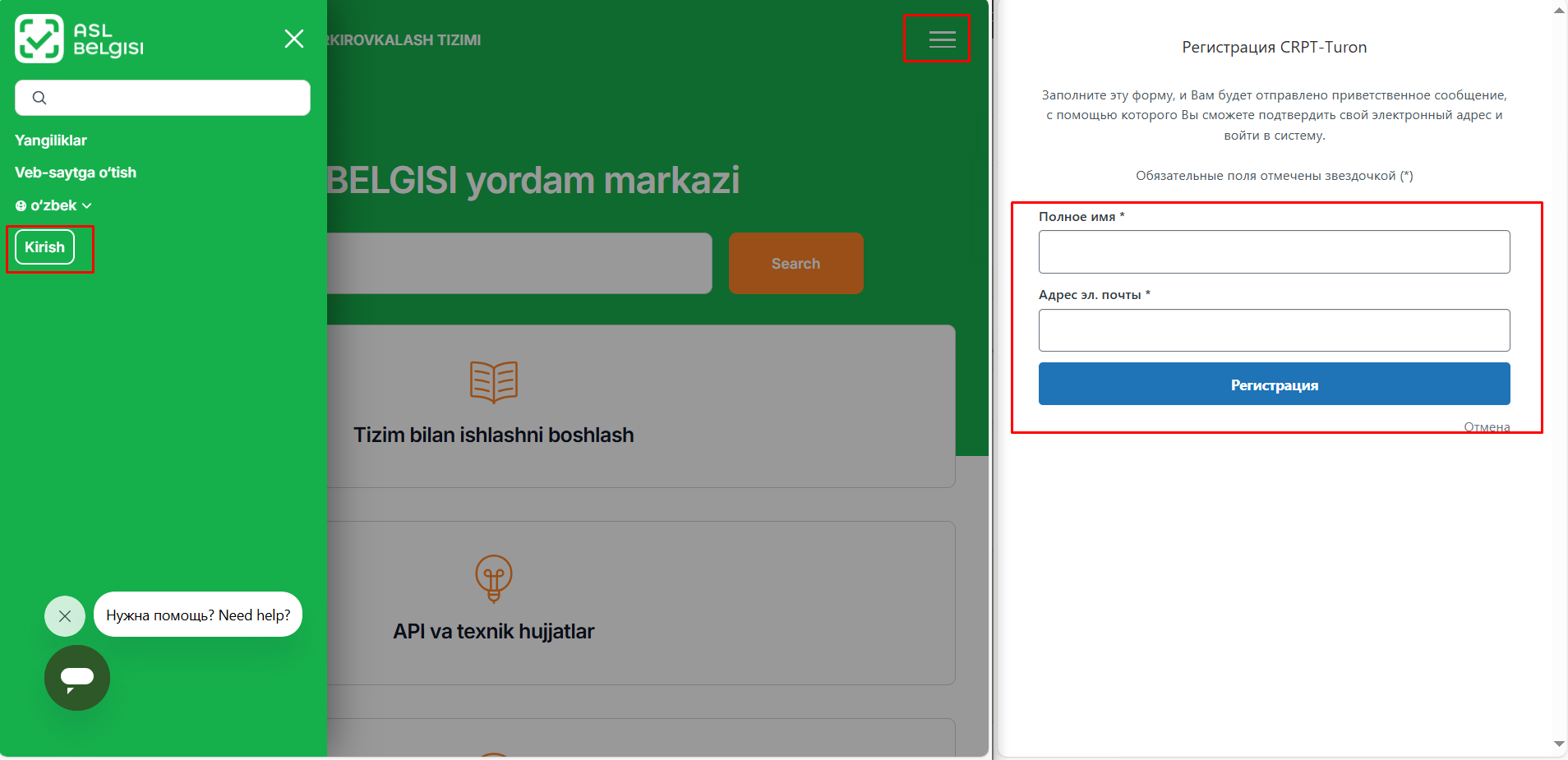This screenshot has height=760, width=1568.
Task: Click the Регистрация CRPT-Turon heading
Action: [1274, 48]
